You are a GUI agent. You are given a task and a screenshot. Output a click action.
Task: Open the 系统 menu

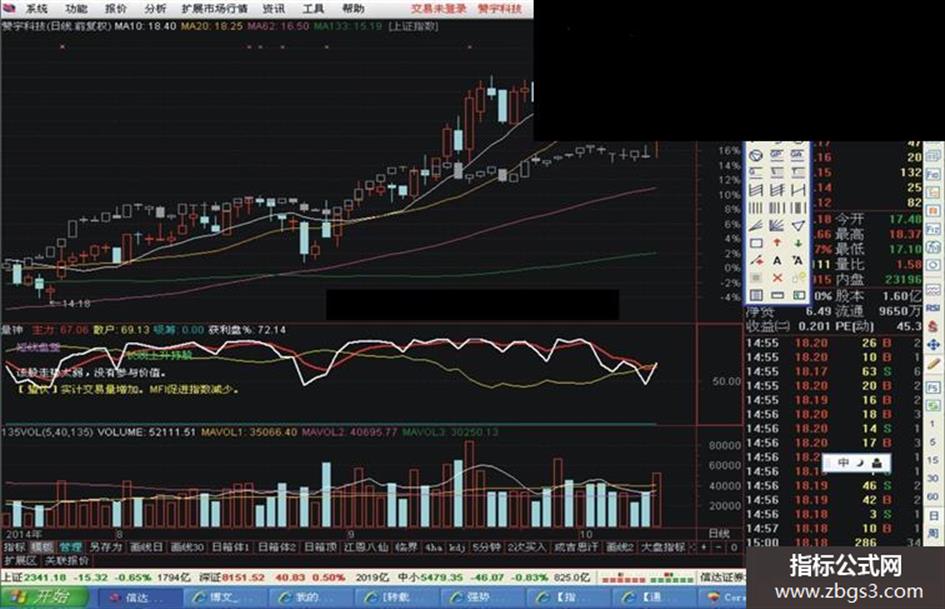tap(36, 8)
